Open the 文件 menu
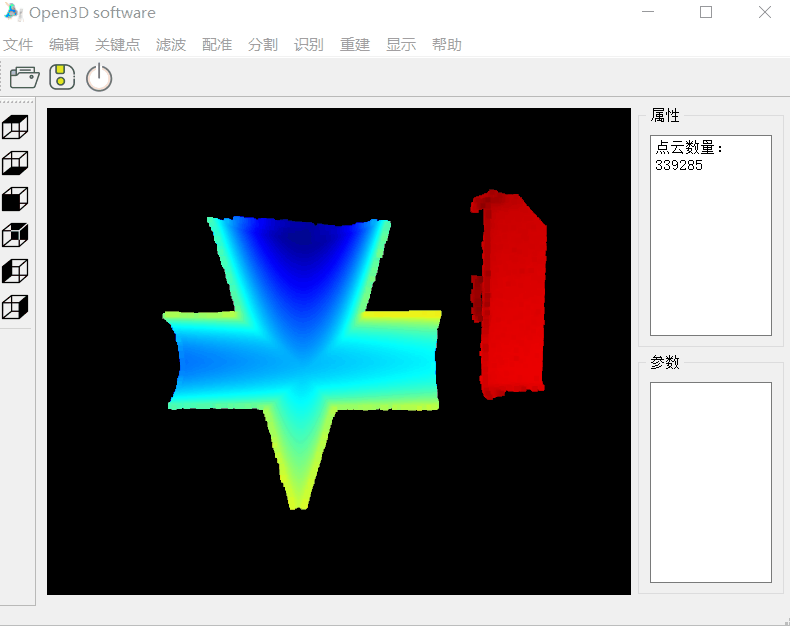 18,44
